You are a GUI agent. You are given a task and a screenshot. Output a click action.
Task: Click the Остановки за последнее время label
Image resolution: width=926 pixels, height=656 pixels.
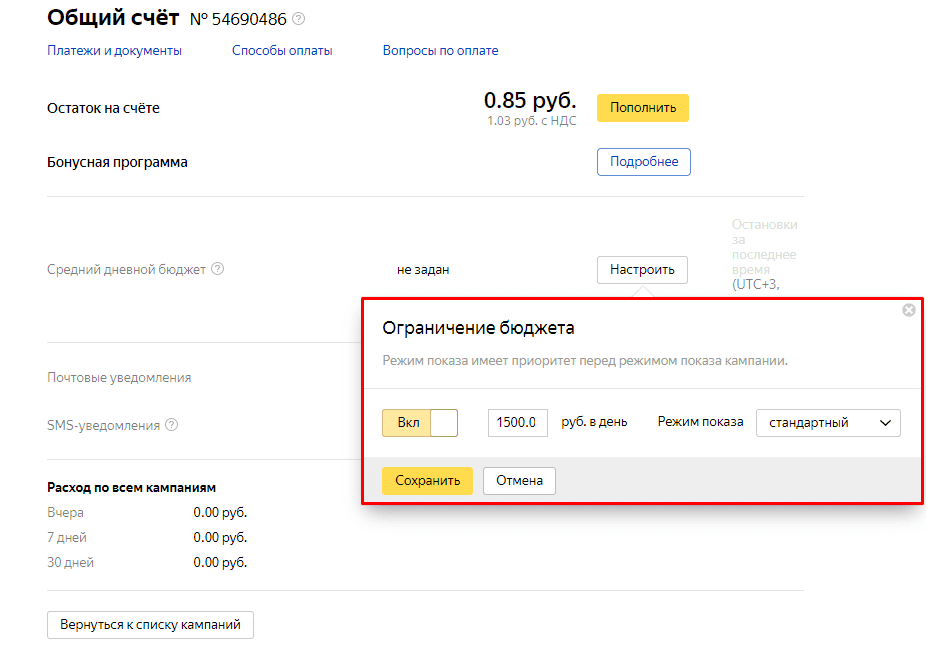coord(763,248)
